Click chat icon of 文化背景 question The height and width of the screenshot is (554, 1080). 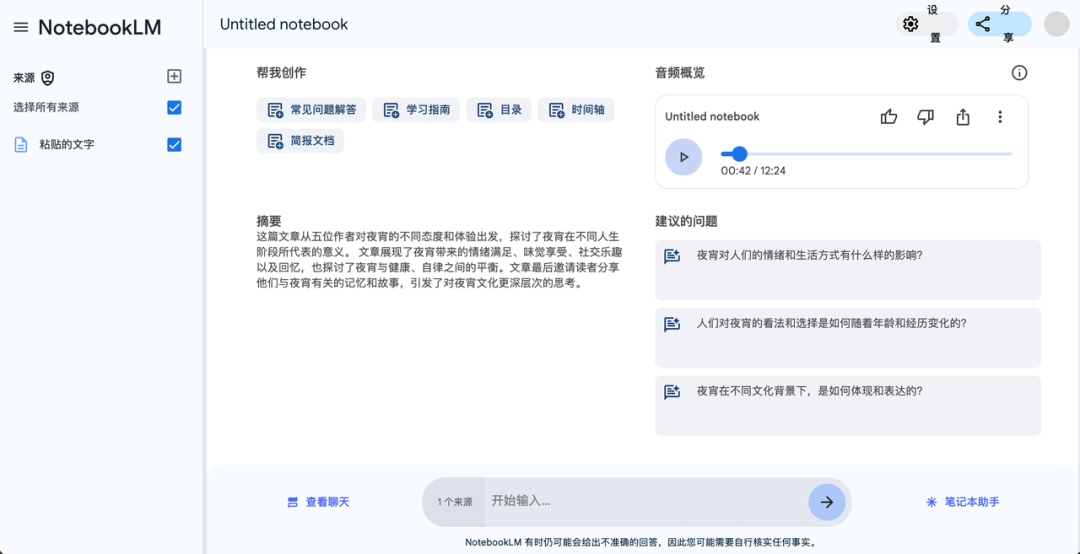pyautogui.click(x=672, y=391)
